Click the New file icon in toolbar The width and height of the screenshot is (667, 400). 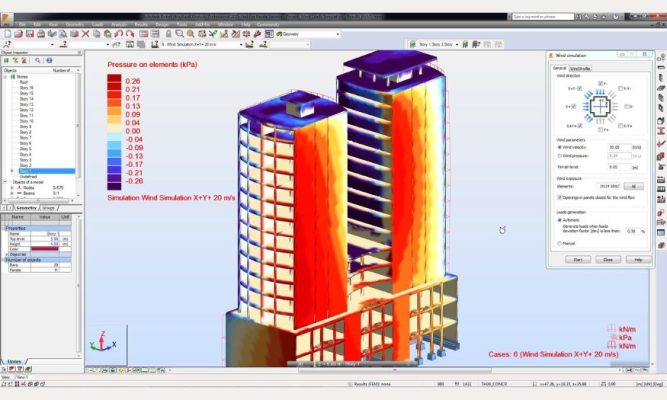6,33
